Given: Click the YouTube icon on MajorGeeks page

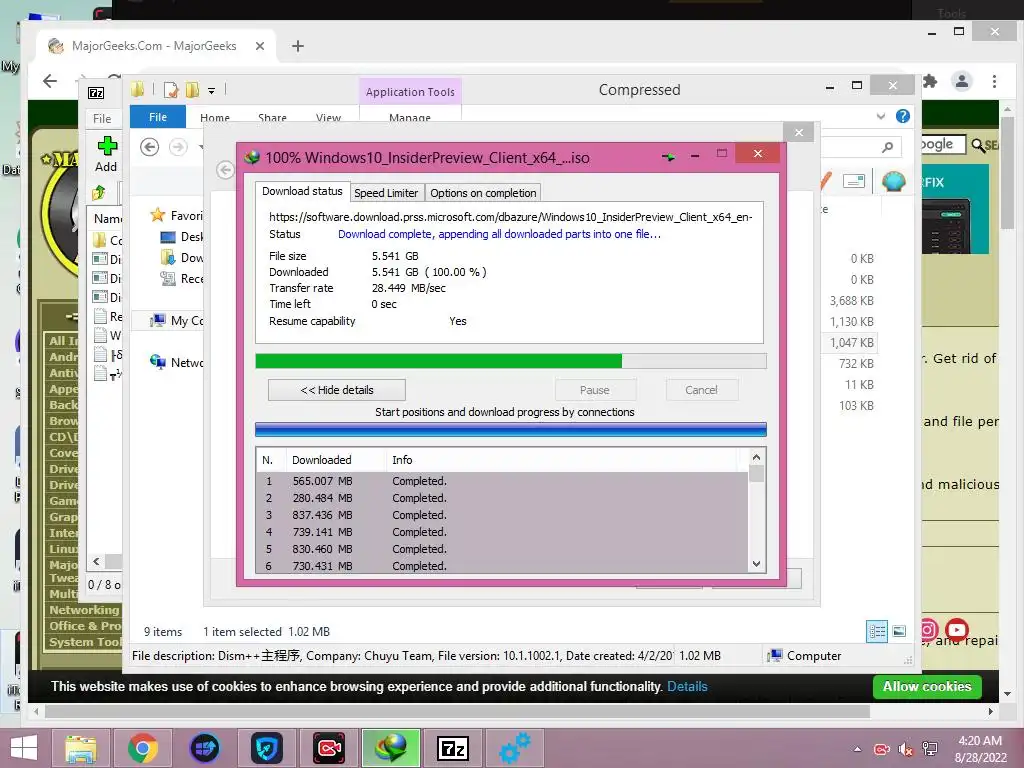Looking at the screenshot, I should 957,630.
